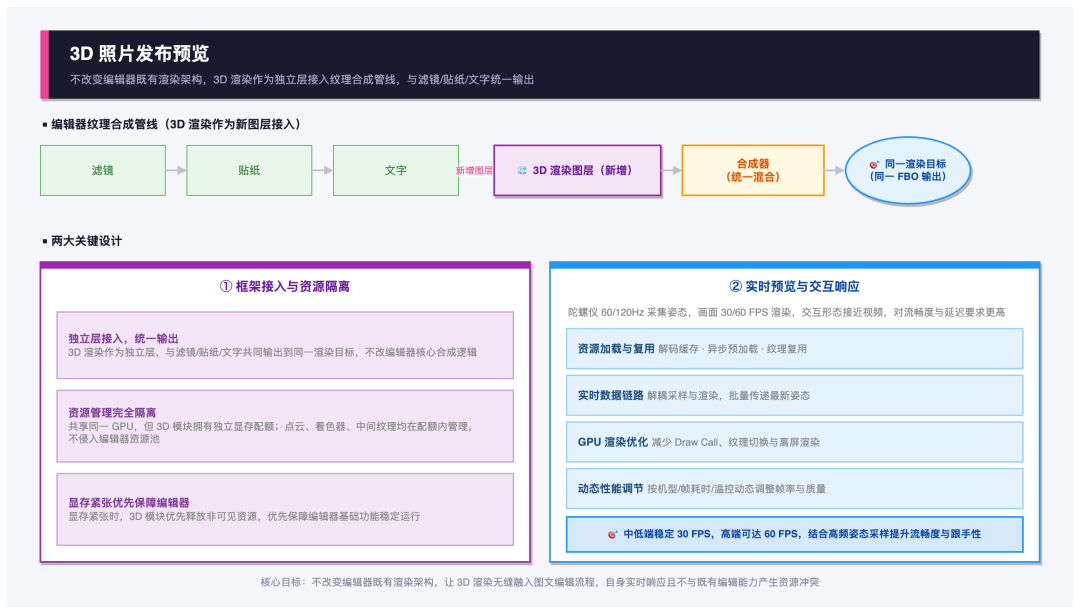
Task: Click the pink 新增图层 label
Action: [474, 170]
